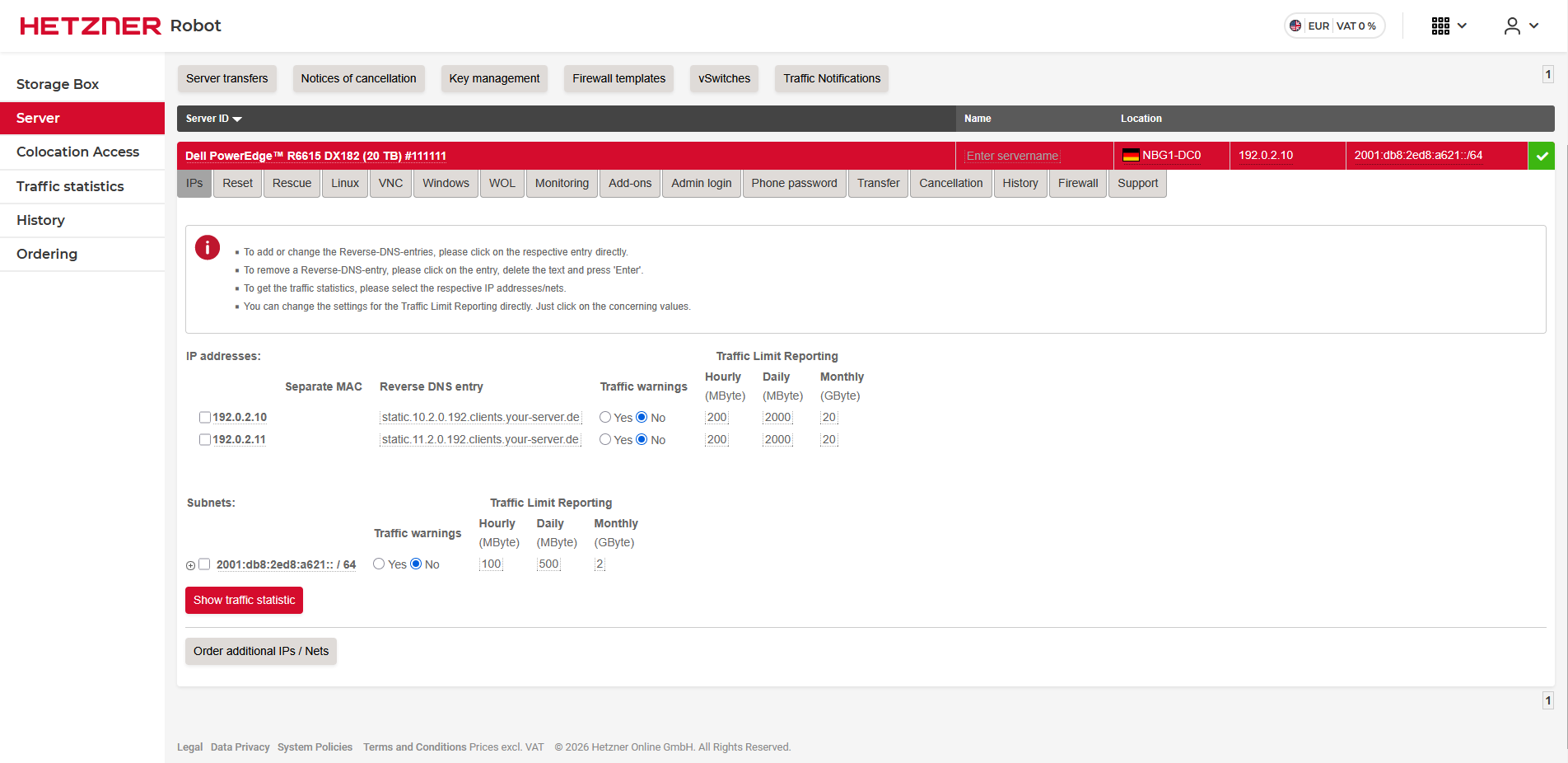Click Order additional IPs / Nets

point(260,651)
